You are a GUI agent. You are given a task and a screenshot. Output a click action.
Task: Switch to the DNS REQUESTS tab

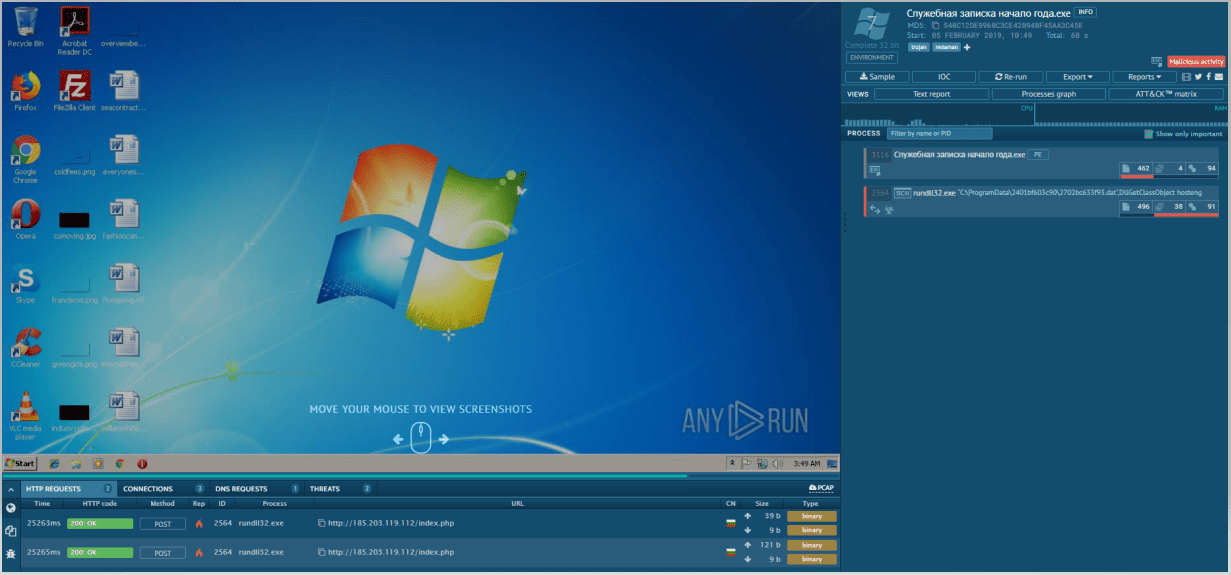[256, 489]
